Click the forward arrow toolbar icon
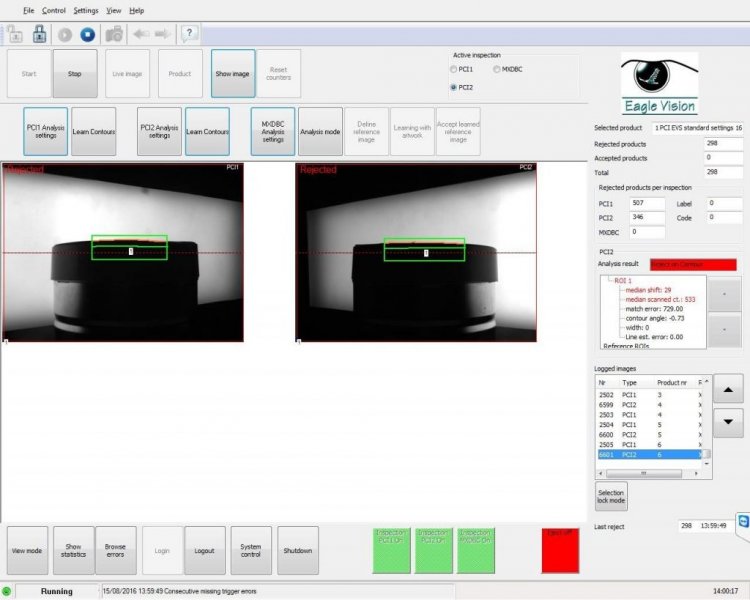This screenshot has width=750, height=600. coord(163,34)
